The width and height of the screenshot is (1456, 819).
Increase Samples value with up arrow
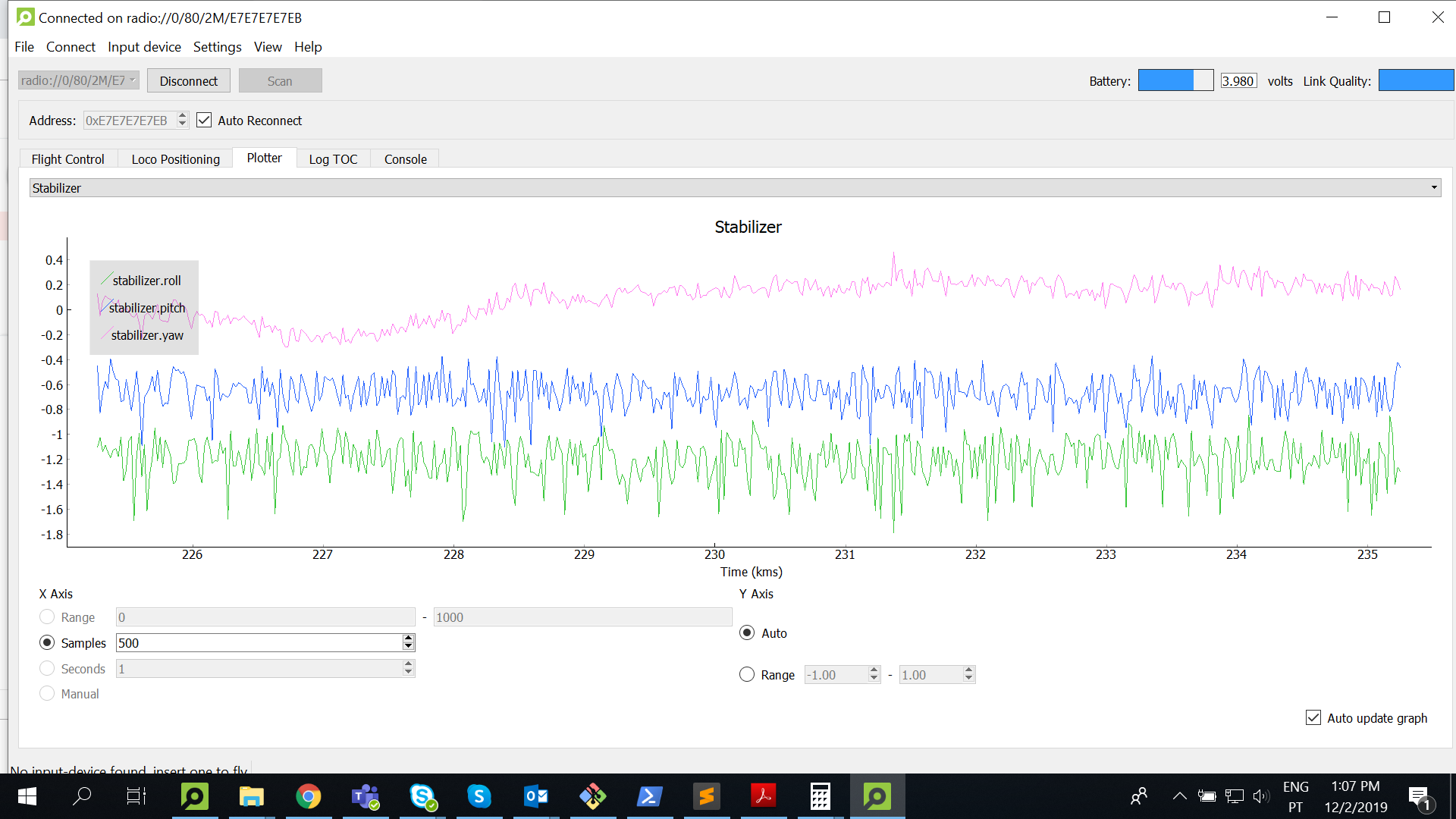coord(409,639)
